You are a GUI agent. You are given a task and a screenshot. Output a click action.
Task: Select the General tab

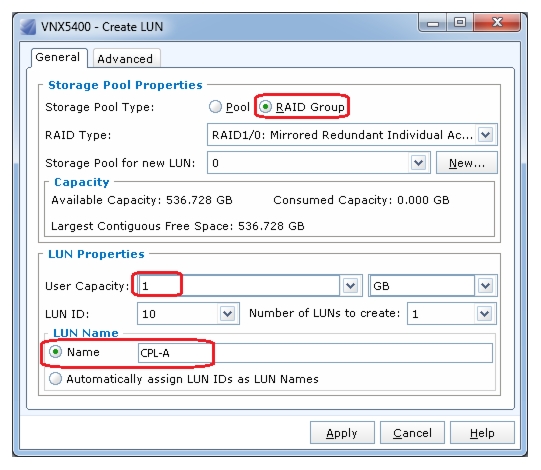(x=58, y=57)
